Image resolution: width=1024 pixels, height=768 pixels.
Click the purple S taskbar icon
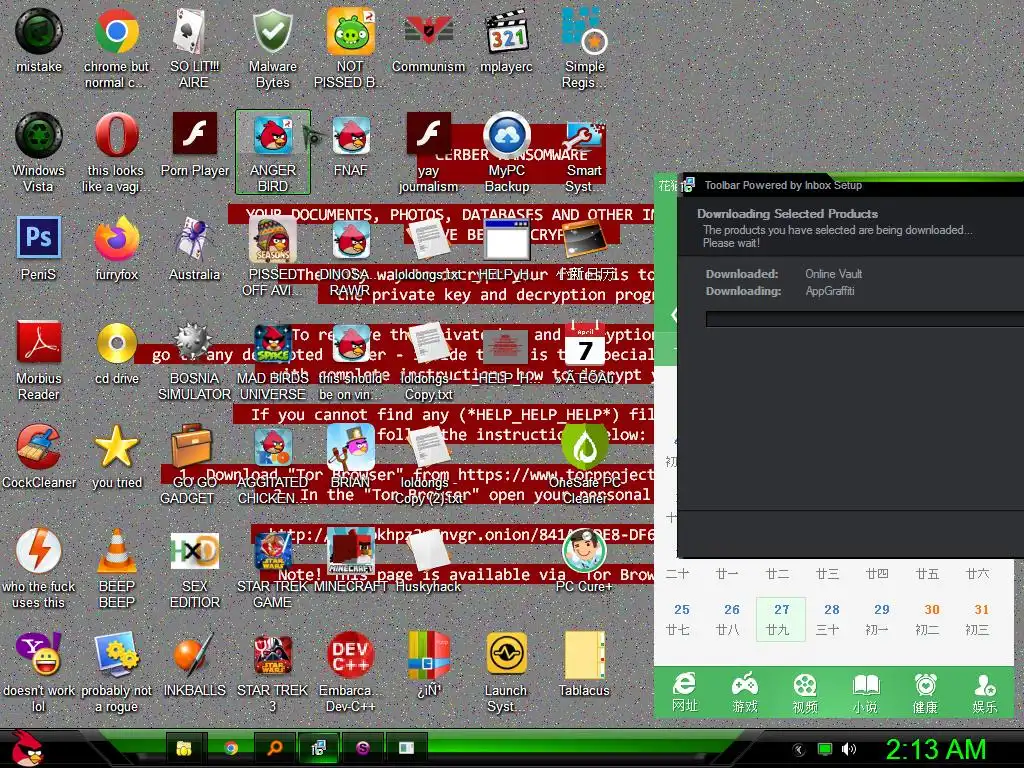pos(362,748)
